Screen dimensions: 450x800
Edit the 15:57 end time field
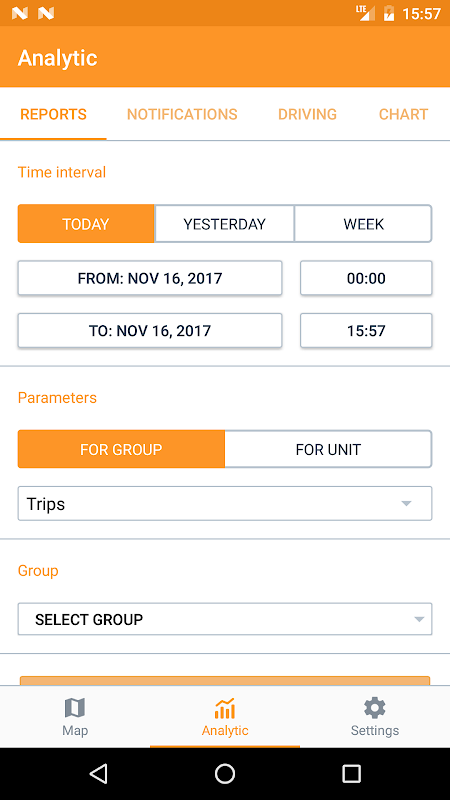point(366,331)
